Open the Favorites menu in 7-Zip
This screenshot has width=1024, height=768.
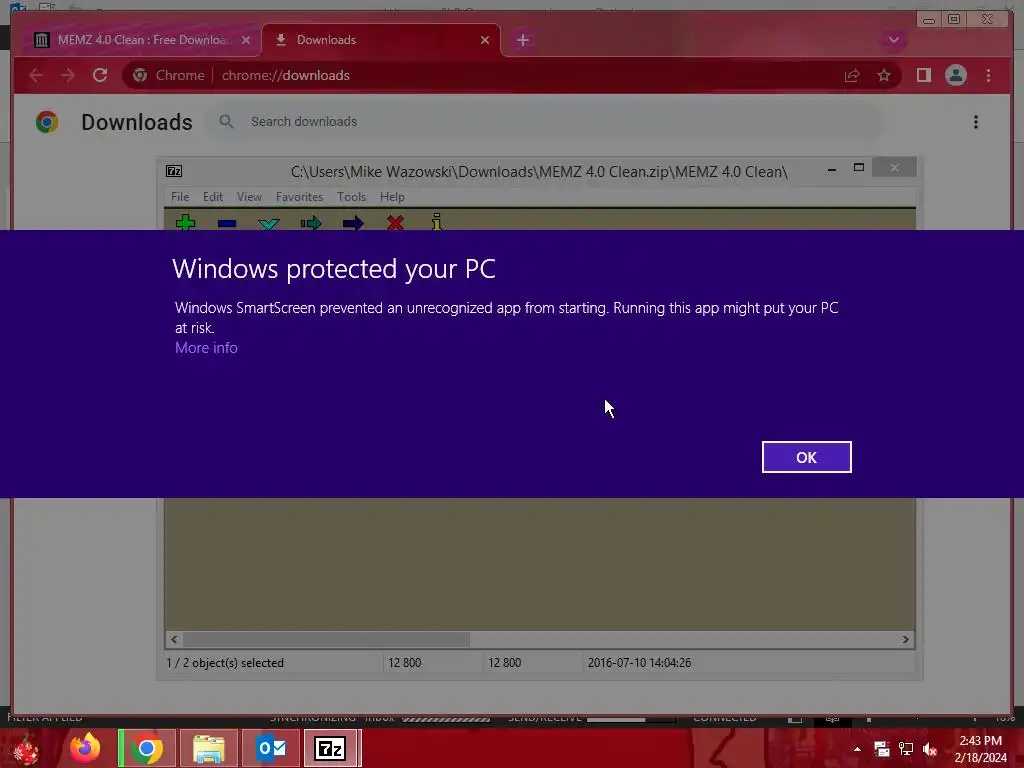pos(299,197)
